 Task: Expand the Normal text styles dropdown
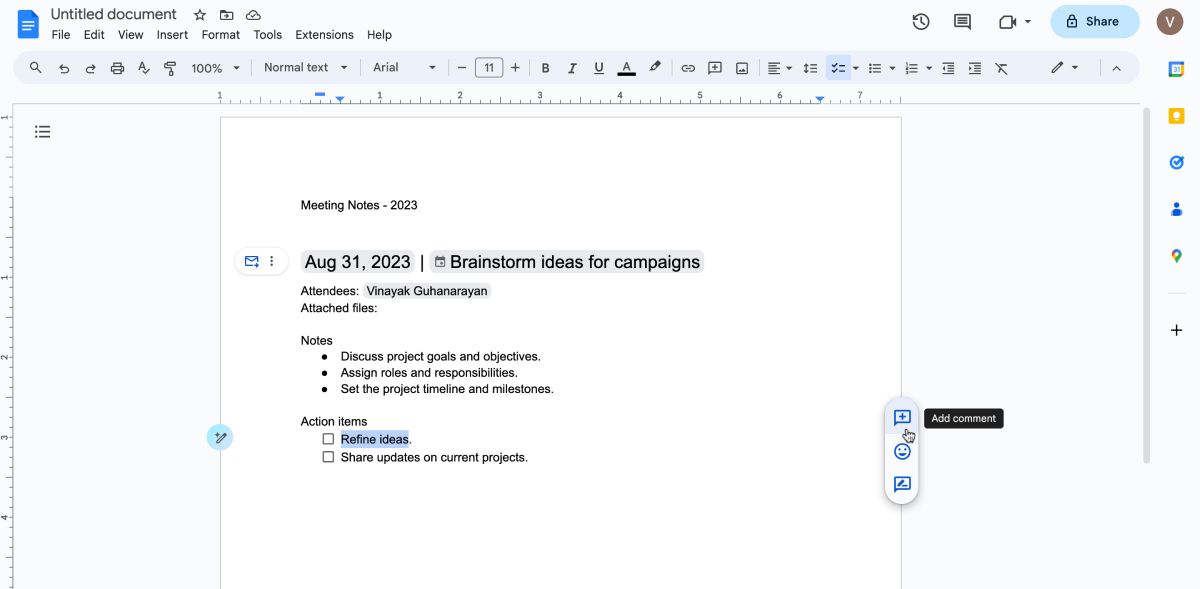pyautogui.click(x=303, y=67)
